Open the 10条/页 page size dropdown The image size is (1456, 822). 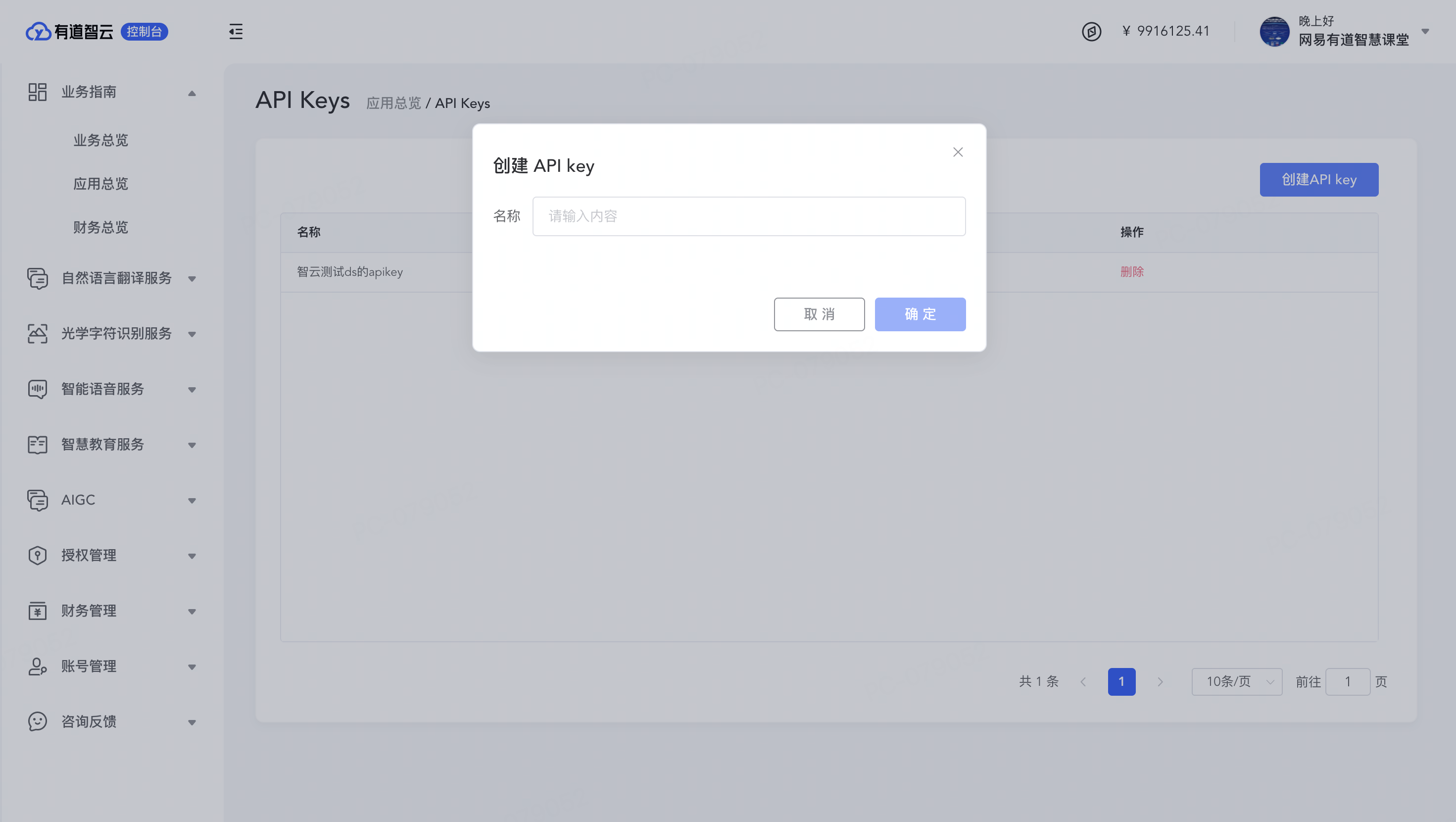(1236, 682)
